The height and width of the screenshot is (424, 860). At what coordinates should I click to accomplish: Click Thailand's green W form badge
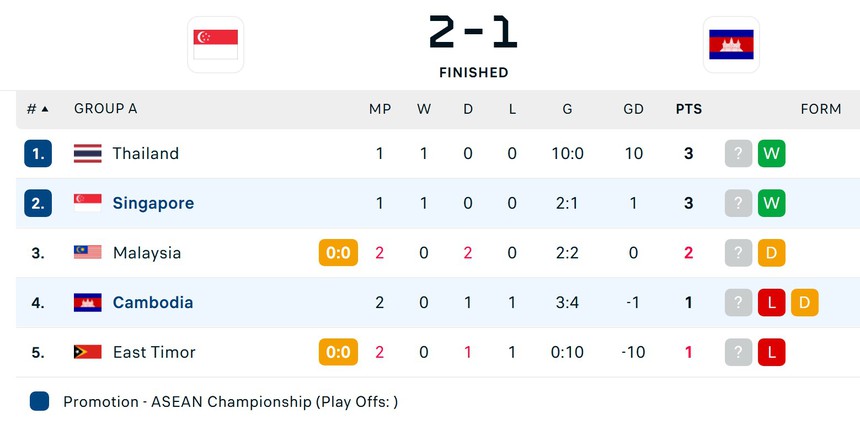(771, 153)
